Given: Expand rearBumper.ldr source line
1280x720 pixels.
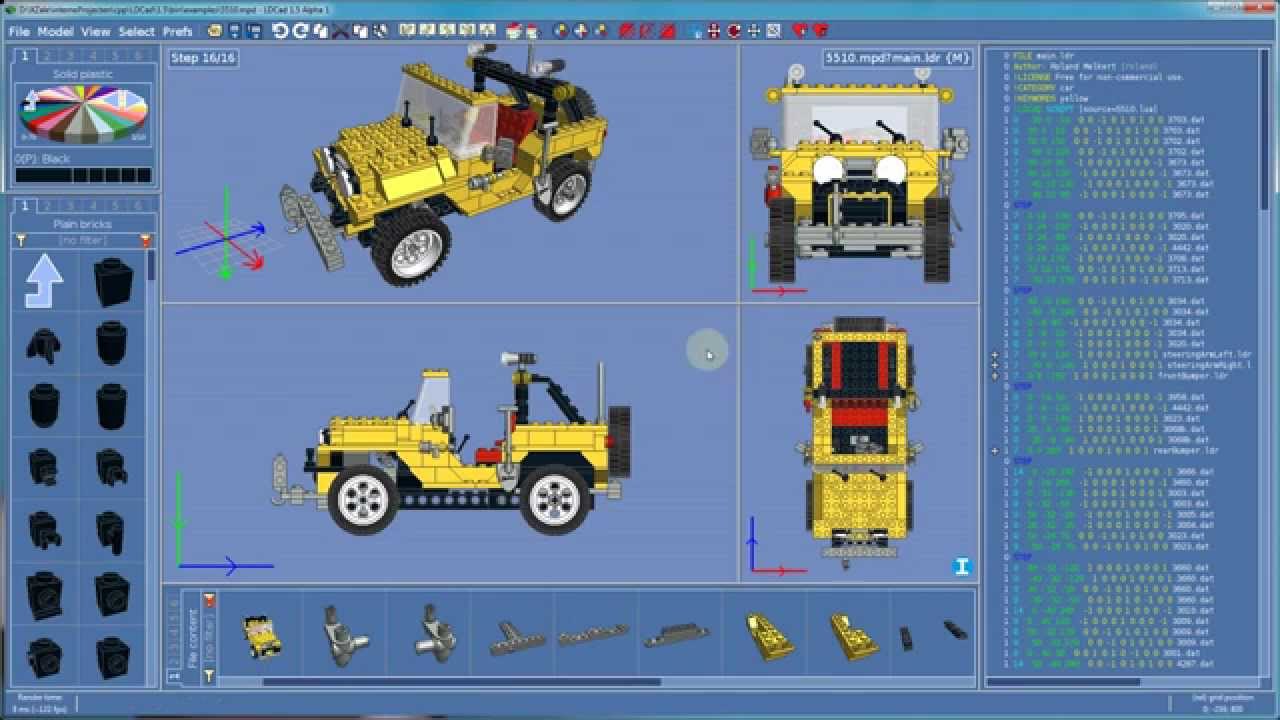Looking at the screenshot, I should pyautogui.click(x=995, y=451).
